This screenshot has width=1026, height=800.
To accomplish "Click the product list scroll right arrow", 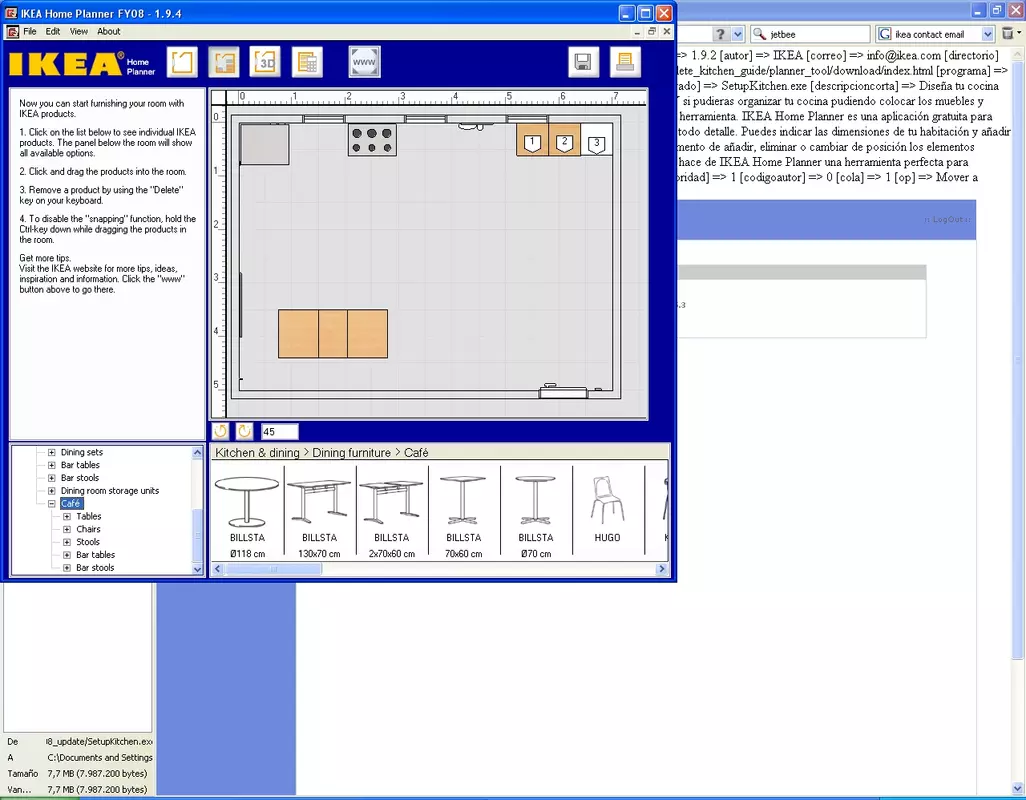I will coord(662,569).
